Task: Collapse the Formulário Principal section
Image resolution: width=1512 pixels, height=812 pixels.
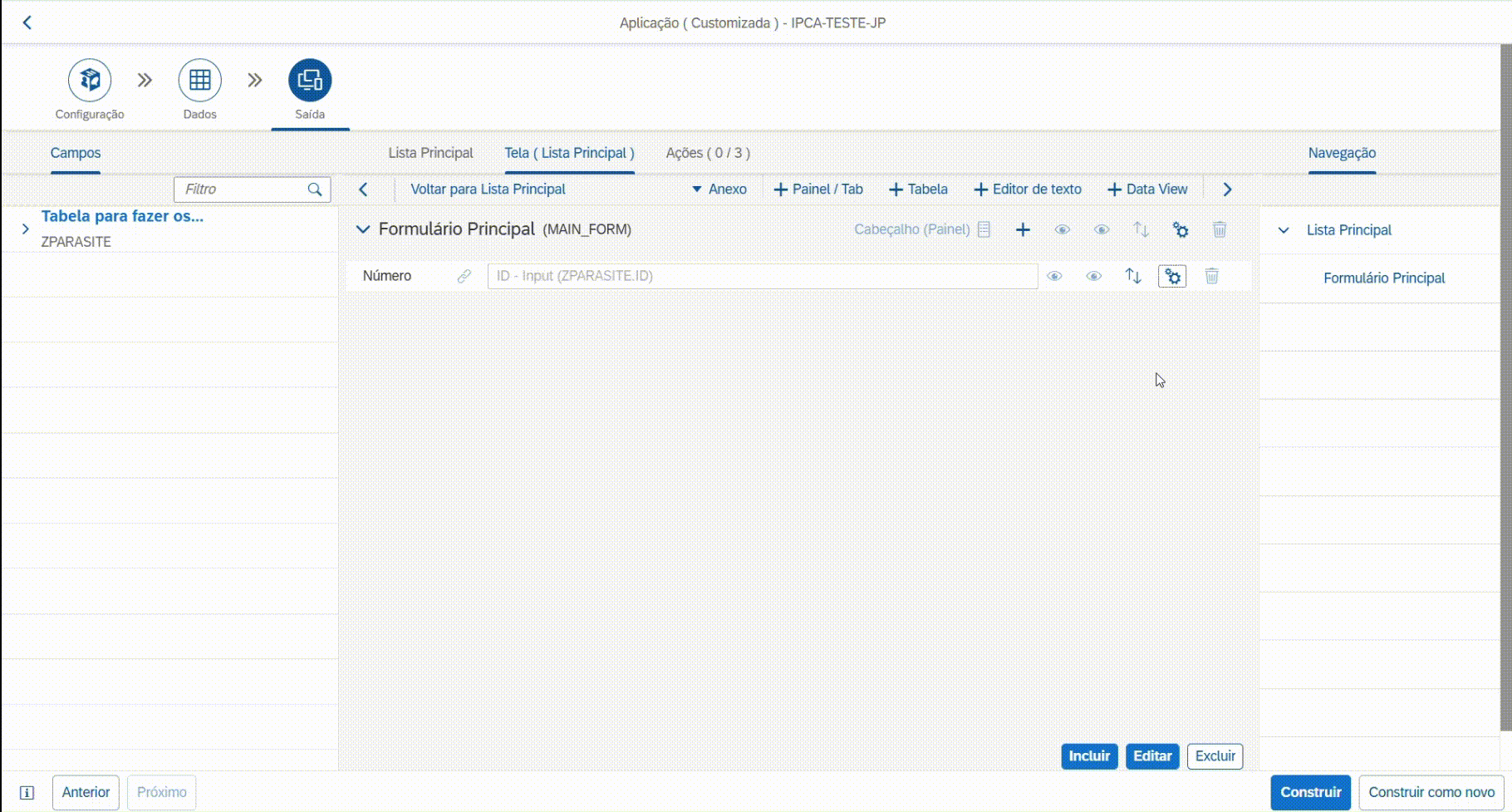Action: (x=362, y=229)
